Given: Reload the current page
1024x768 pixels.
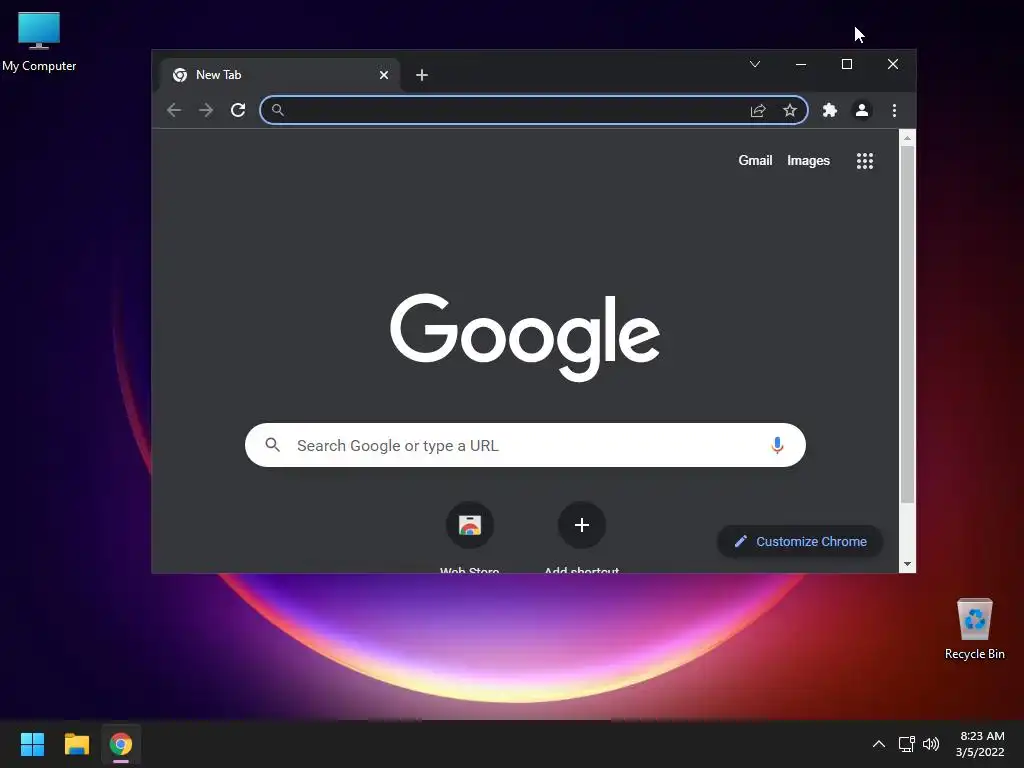Looking at the screenshot, I should [238, 110].
